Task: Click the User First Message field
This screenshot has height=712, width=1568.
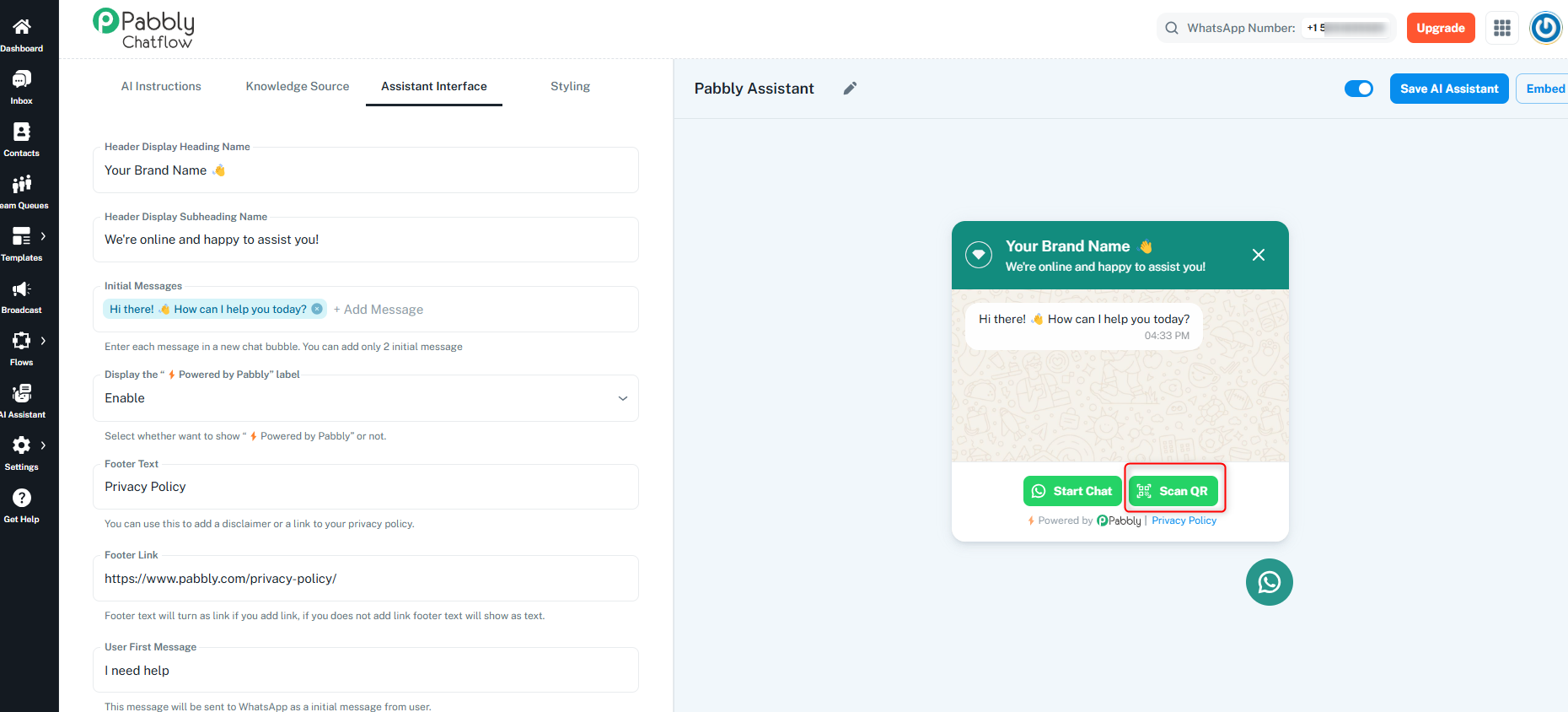Action: pyautogui.click(x=366, y=671)
